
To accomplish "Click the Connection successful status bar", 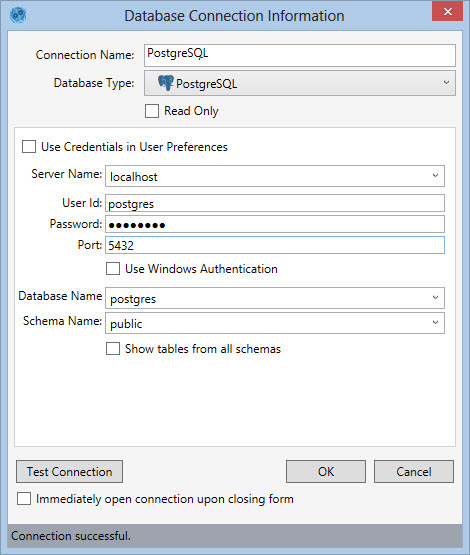I will pyautogui.click(x=235, y=536).
